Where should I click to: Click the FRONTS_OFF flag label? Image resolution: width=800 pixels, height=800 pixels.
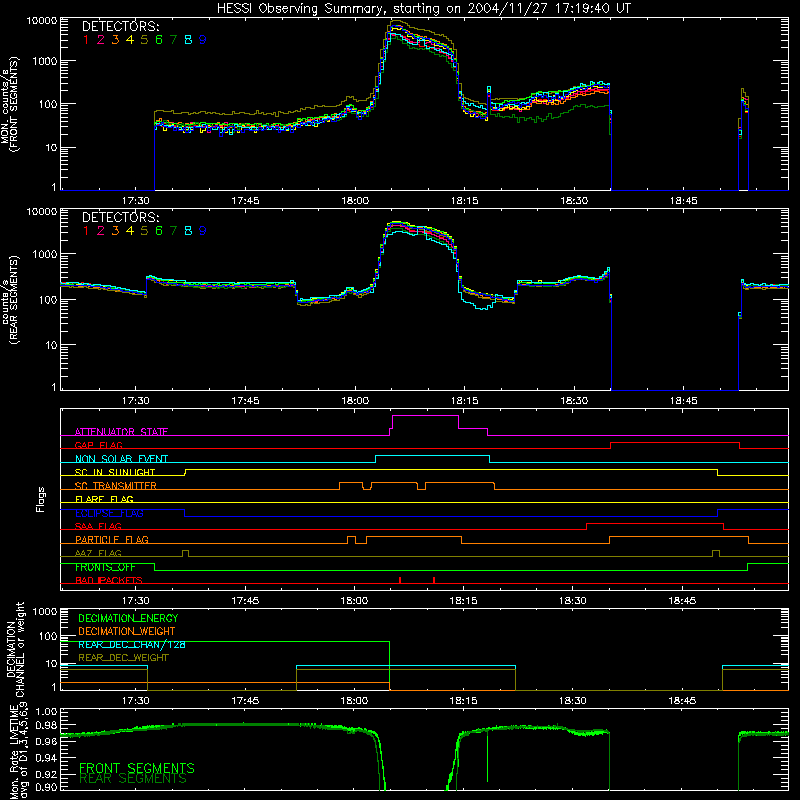pos(105,567)
